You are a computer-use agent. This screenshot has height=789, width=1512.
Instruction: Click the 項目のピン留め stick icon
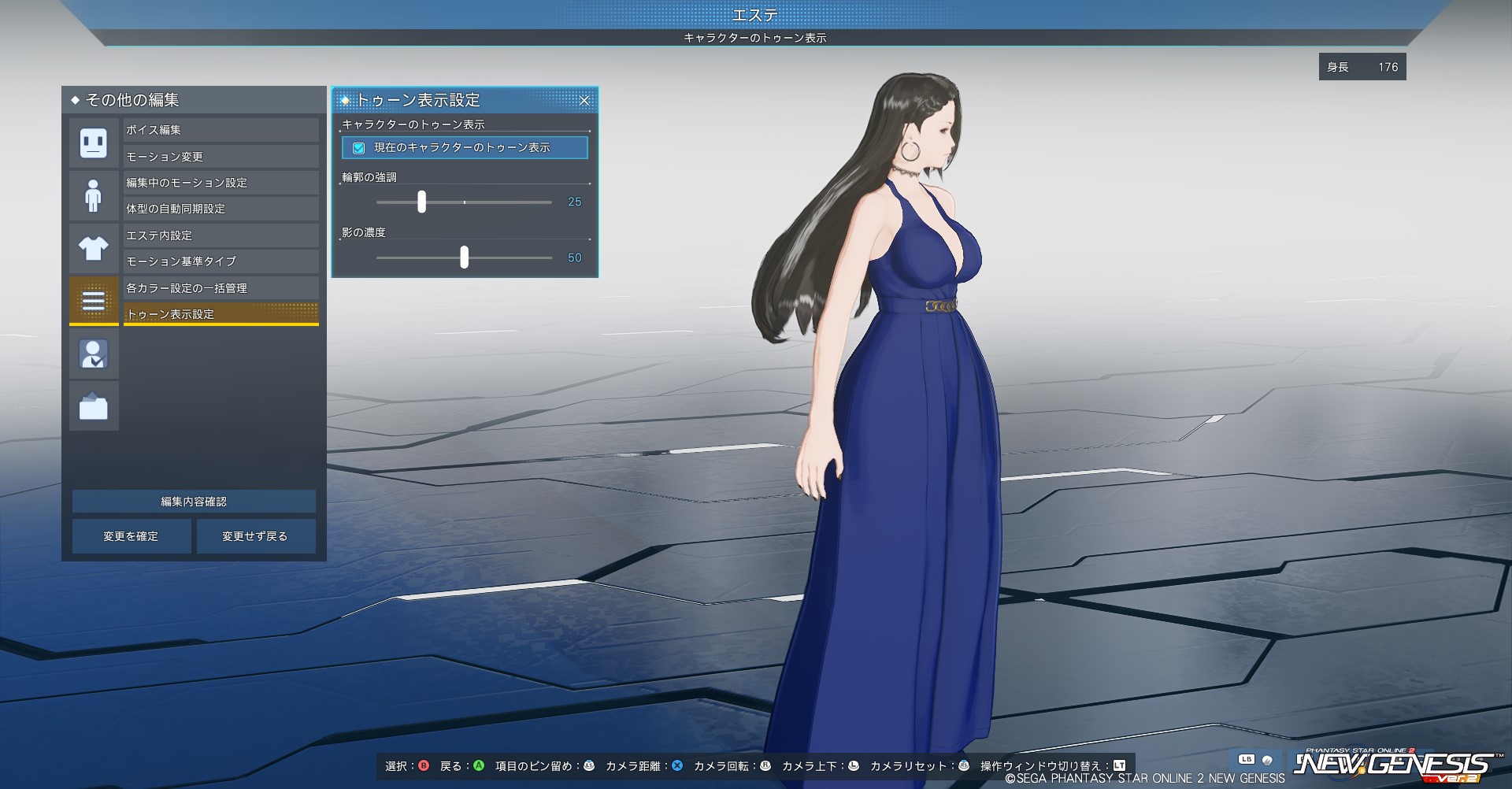(x=589, y=765)
